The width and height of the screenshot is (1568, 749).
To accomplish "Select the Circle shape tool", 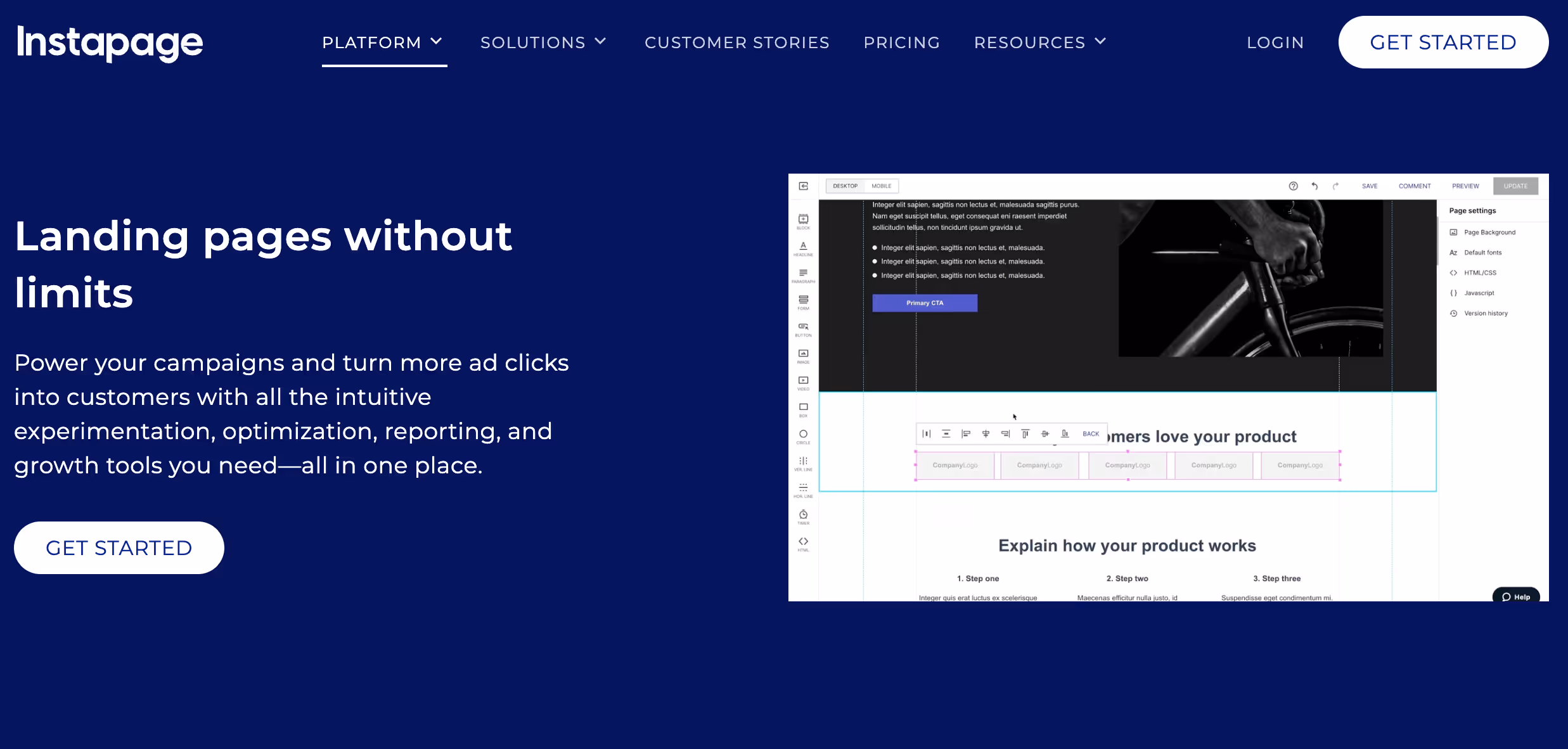I will pos(803,436).
